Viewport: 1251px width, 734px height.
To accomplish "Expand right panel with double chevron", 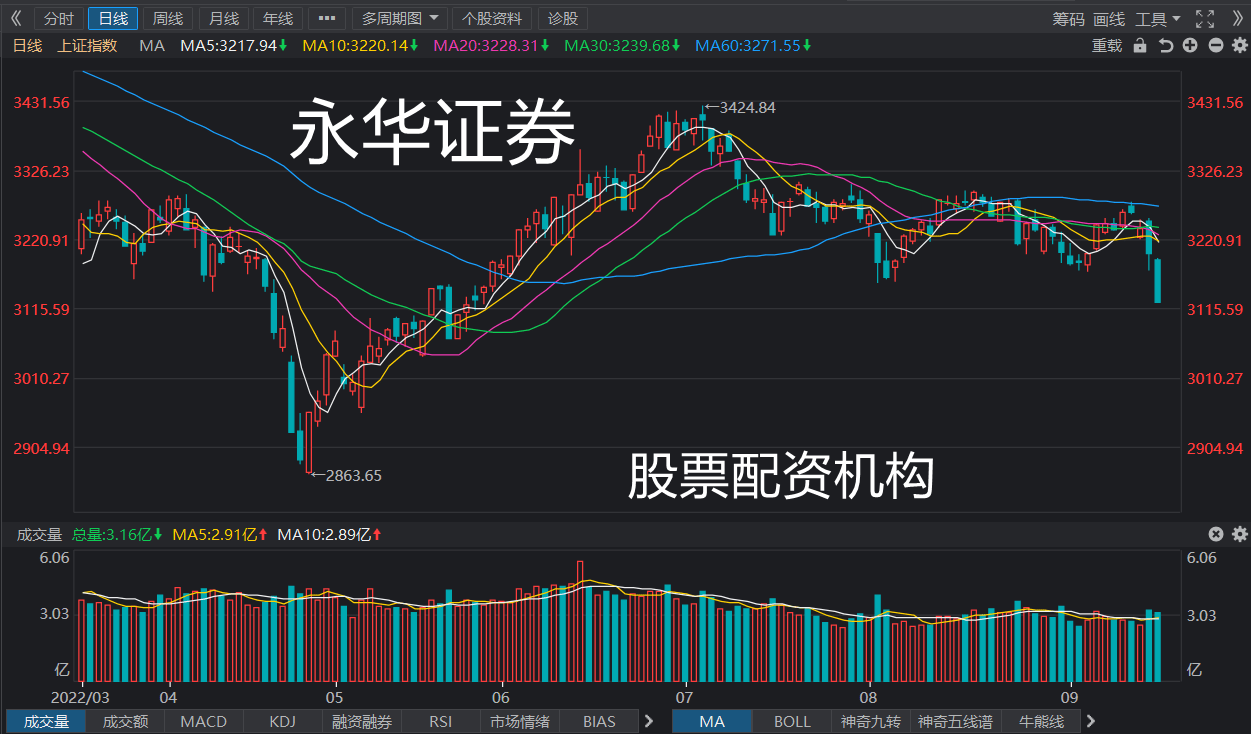I will 1236,19.
